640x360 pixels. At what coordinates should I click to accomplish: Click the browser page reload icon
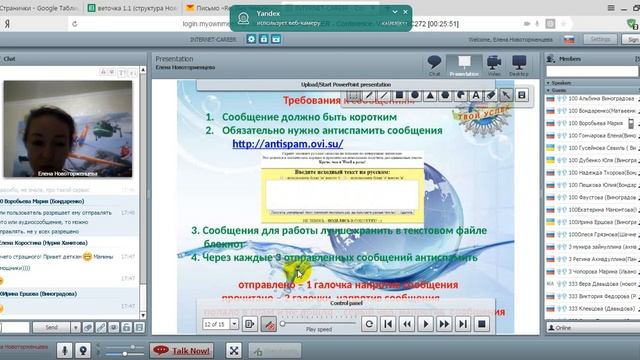click(x=74, y=24)
